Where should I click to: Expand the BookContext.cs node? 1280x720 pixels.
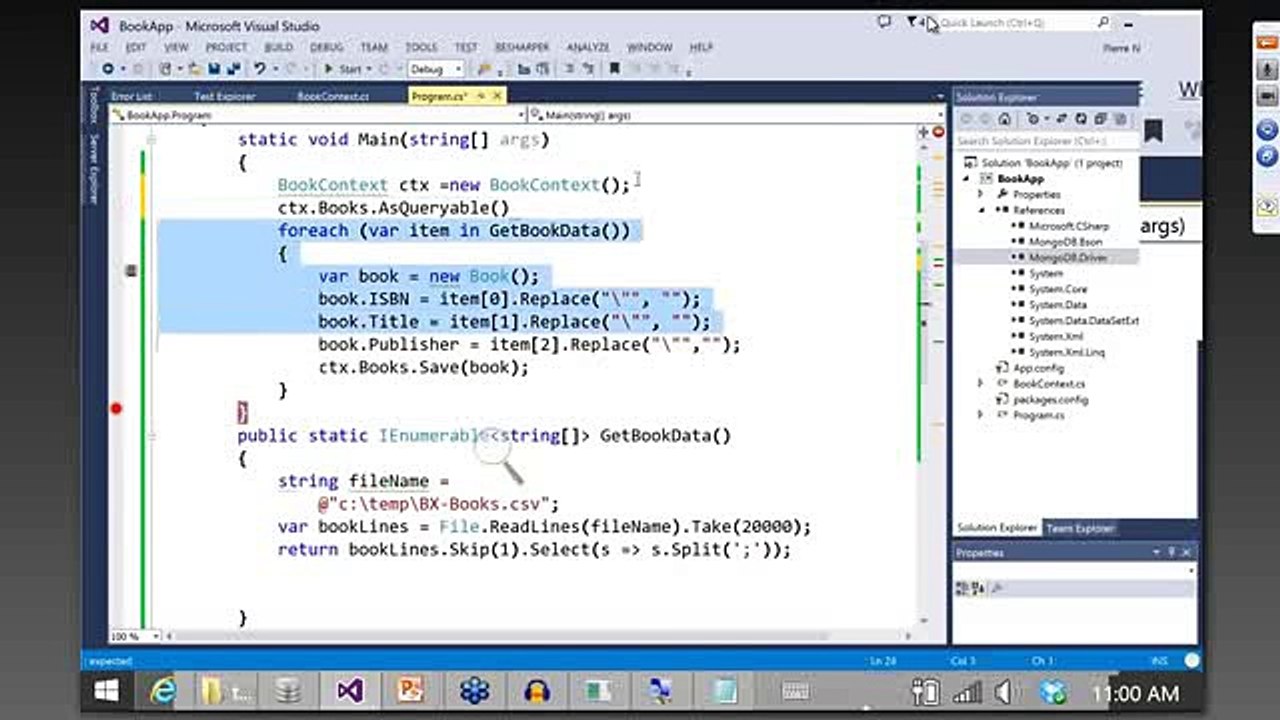click(x=981, y=384)
